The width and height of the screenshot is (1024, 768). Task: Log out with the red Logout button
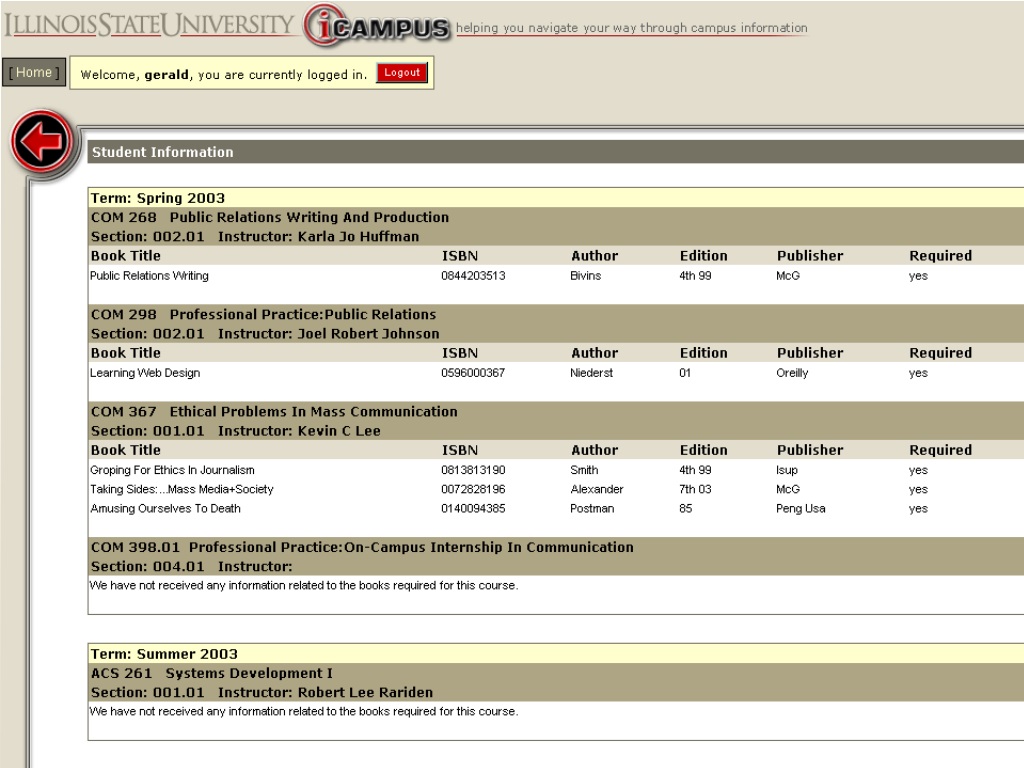(402, 72)
